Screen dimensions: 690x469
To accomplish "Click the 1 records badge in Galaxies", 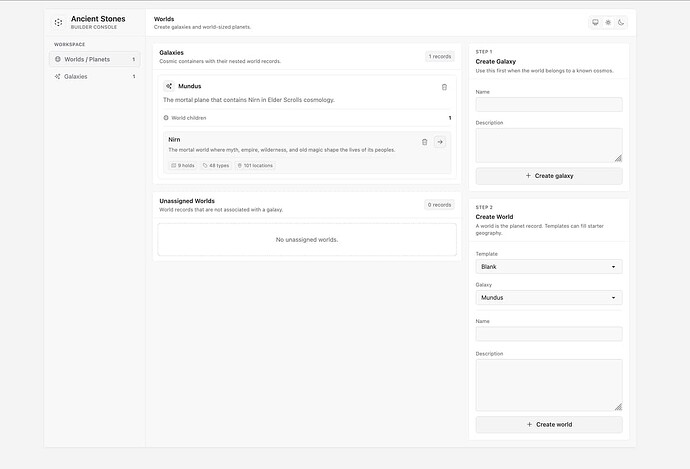I will point(440,56).
